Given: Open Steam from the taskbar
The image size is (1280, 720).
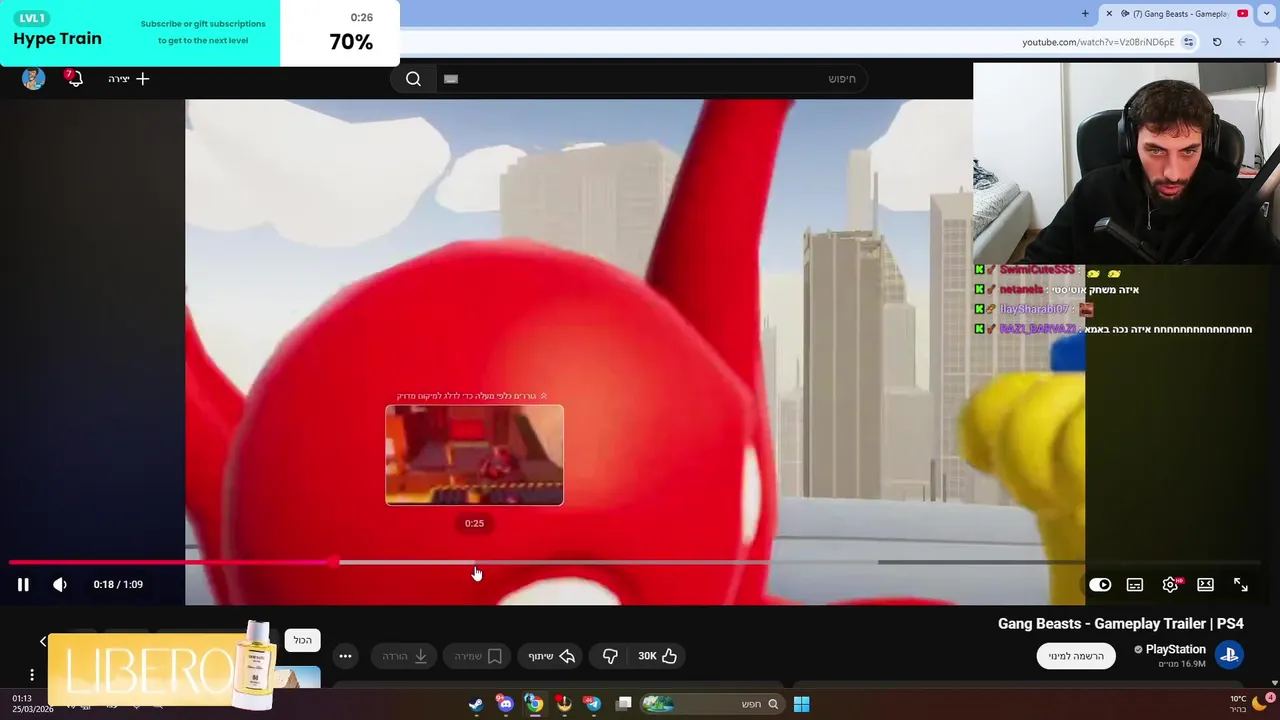Looking at the screenshot, I should coord(476,704).
